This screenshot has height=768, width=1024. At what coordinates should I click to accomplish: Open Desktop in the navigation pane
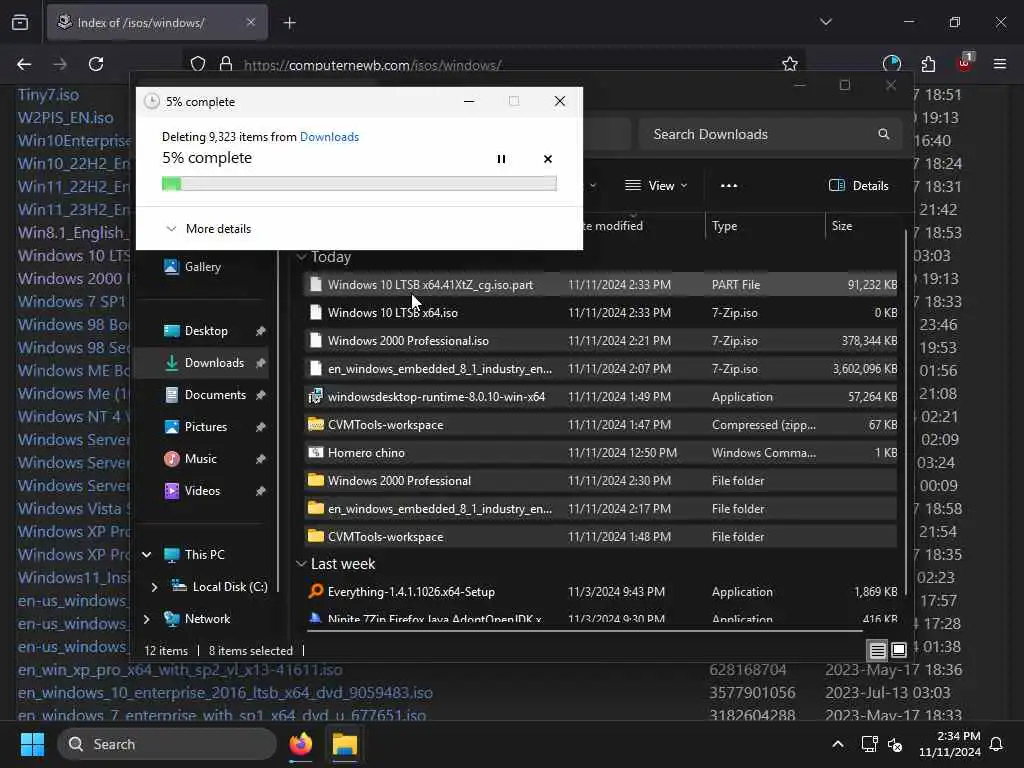click(206, 330)
